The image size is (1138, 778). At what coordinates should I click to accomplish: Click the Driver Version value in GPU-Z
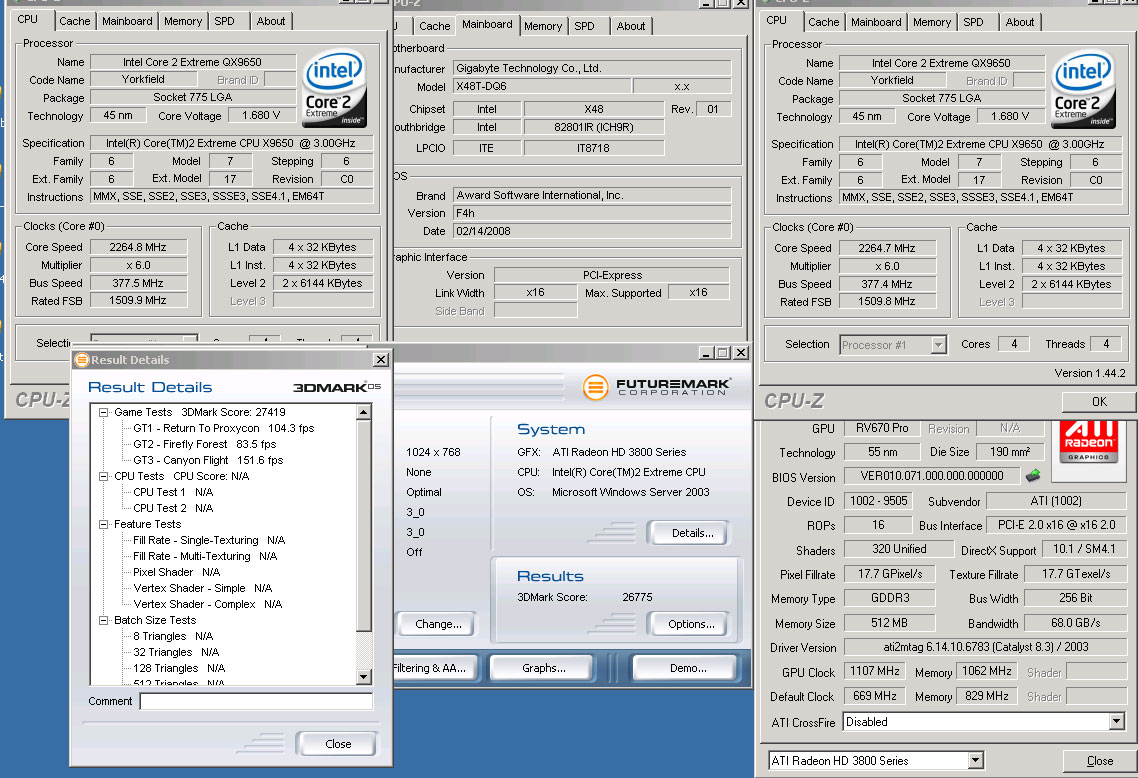point(985,647)
